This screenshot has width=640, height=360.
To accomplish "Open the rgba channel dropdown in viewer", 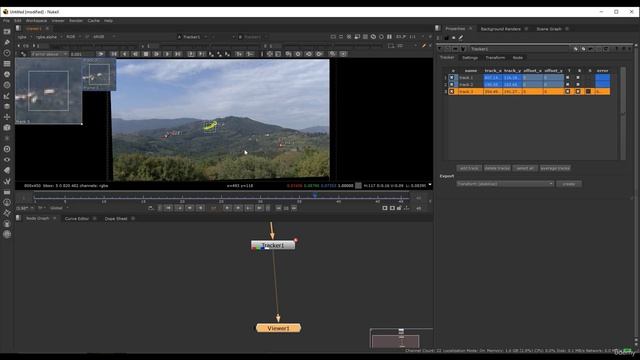I will coord(24,37).
